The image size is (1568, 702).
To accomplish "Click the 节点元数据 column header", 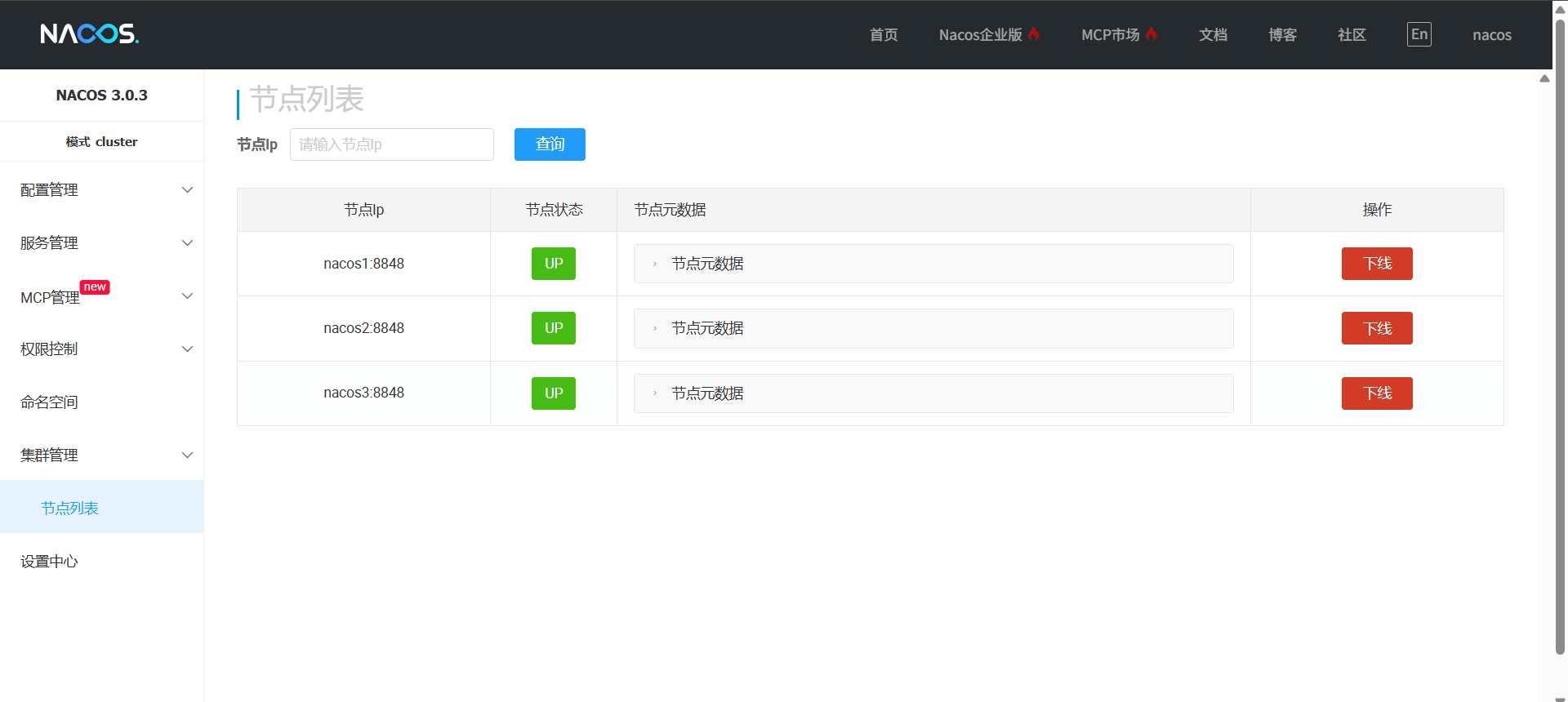I will (x=933, y=210).
